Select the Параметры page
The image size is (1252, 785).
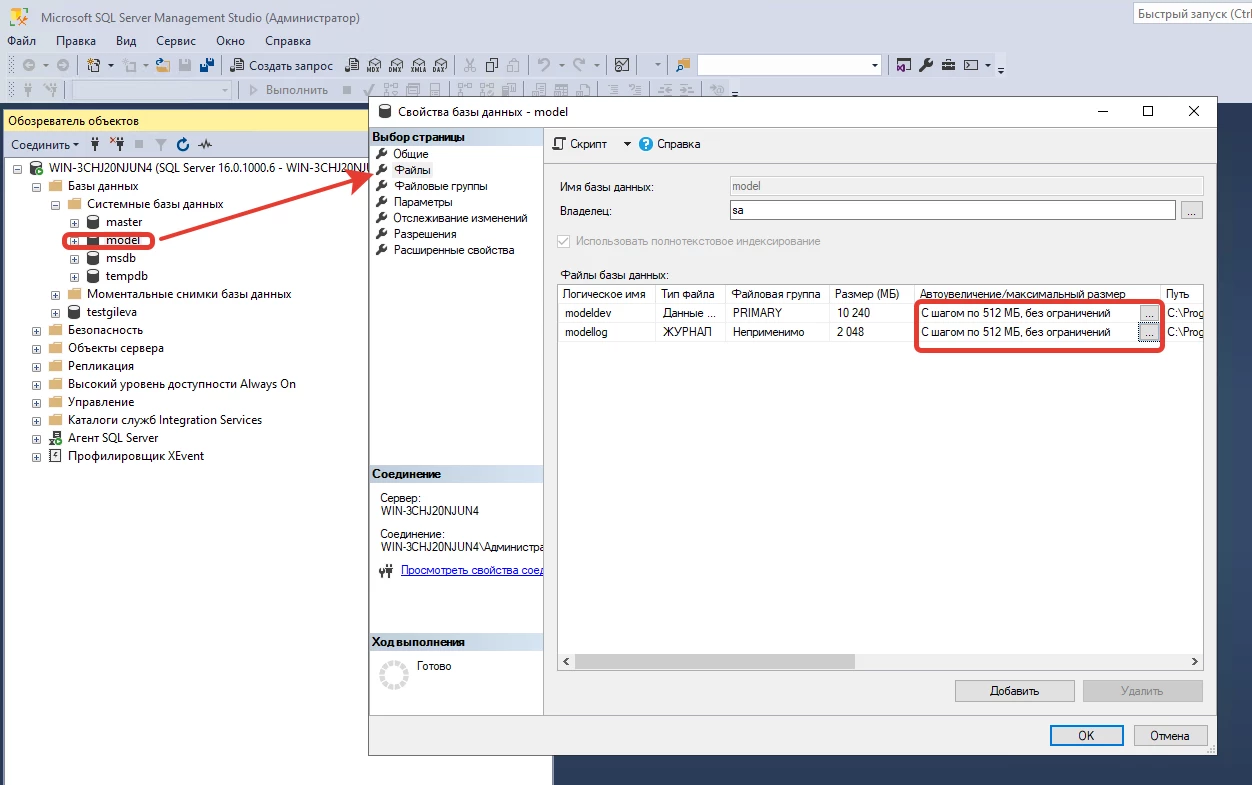pyautogui.click(x=423, y=202)
